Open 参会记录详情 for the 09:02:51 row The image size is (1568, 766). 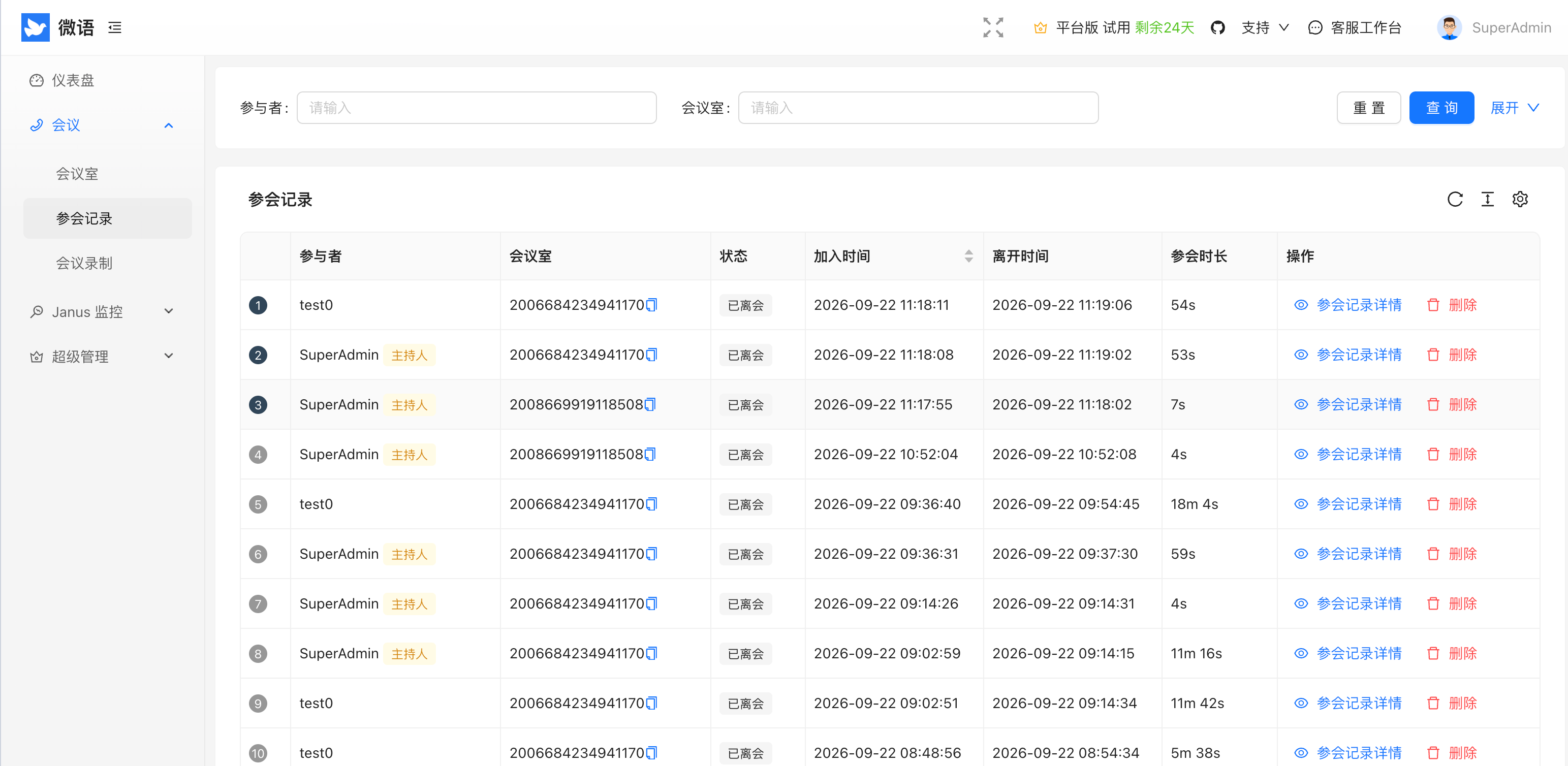1347,704
